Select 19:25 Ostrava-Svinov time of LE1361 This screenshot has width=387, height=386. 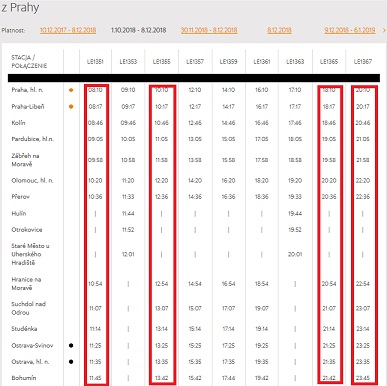262,345
